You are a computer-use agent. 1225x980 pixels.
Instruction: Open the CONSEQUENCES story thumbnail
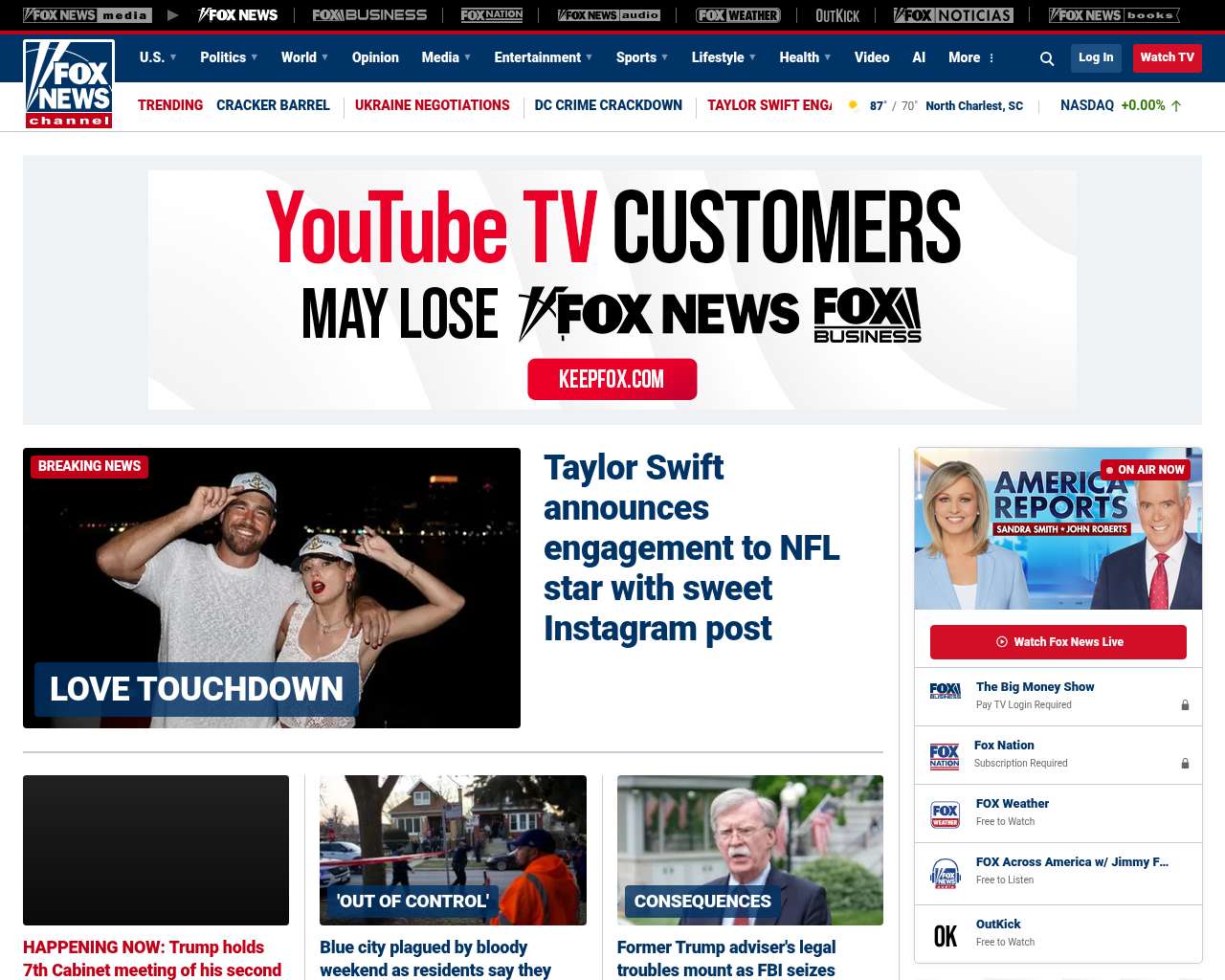pyautogui.click(x=750, y=850)
